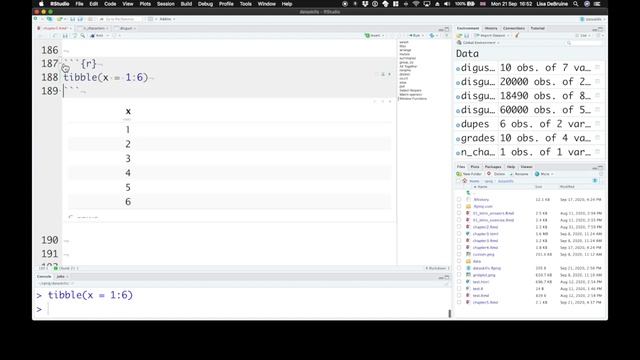
Task: Click the broom clear-environment icon
Action: (x=517, y=36)
